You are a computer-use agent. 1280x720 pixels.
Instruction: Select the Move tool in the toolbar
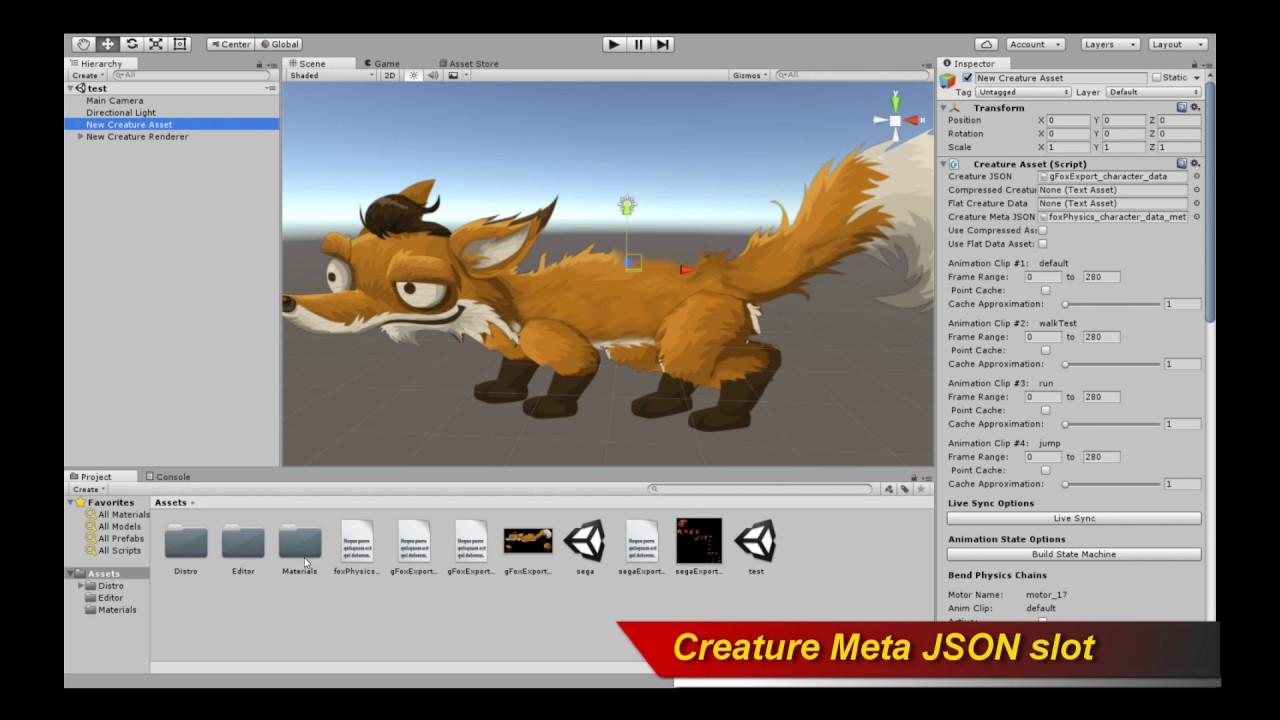[x=107, y=44]
